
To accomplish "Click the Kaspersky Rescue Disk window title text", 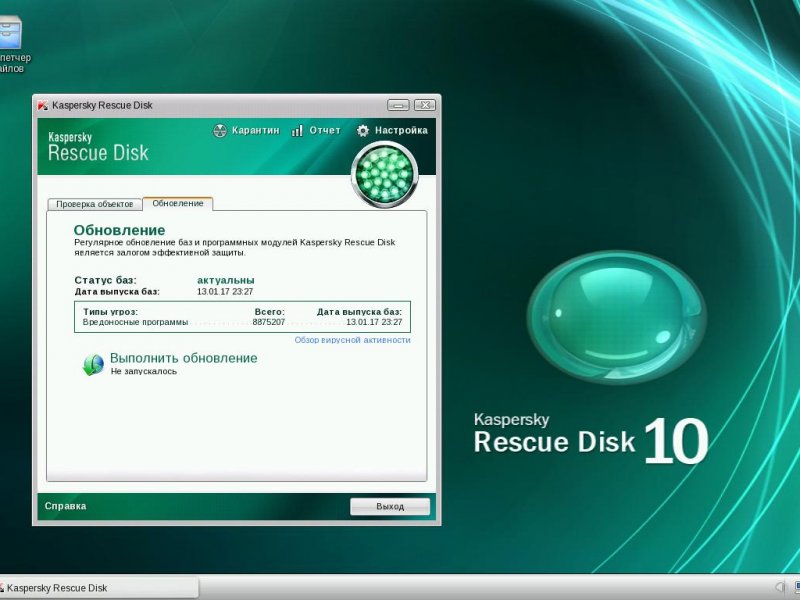I will coord(102,106).
